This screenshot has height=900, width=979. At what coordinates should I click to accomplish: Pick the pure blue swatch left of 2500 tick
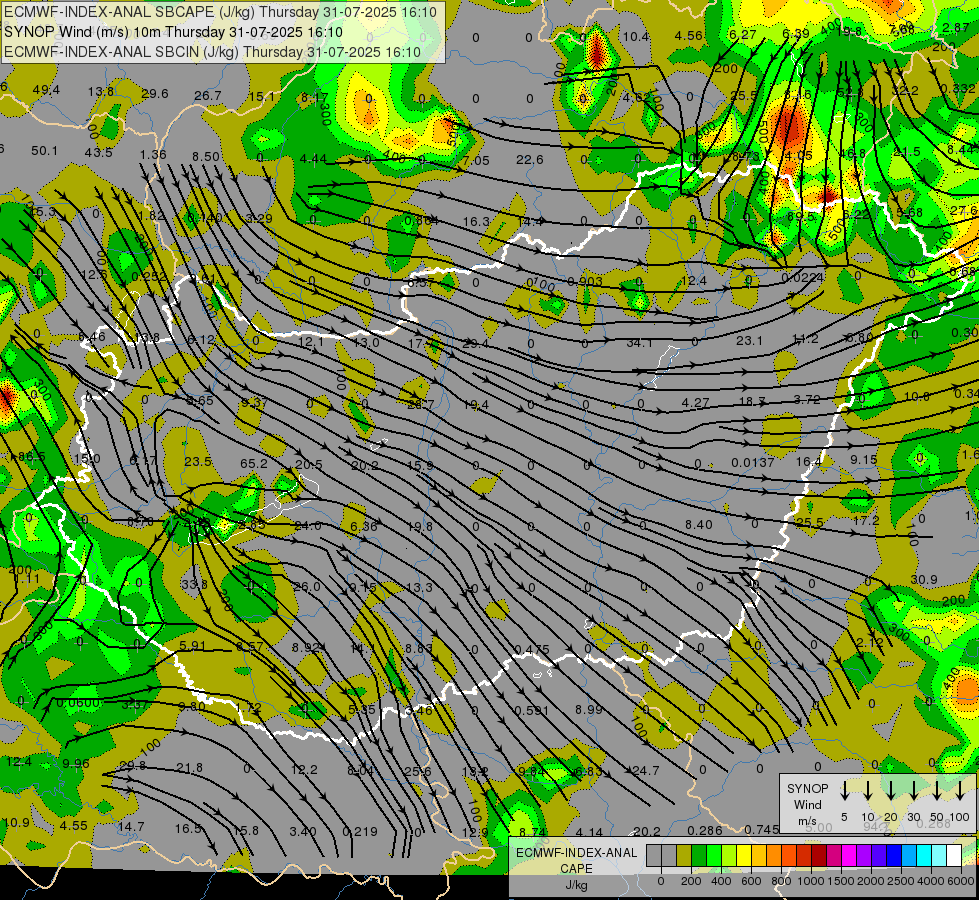(x=893, y=855)
